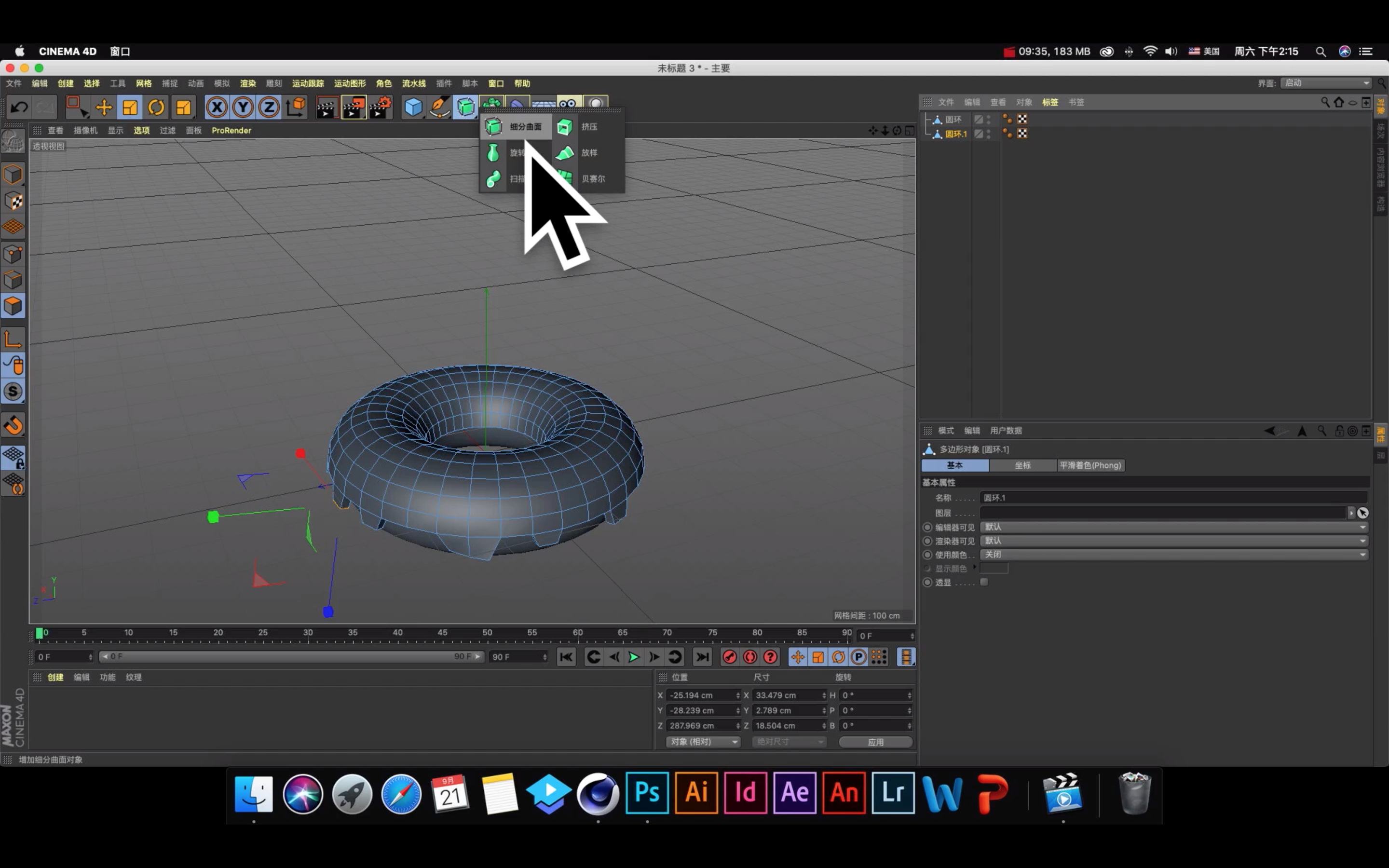Toggle 编辑器可见 animation radio dot
Screen dimensions: 1389x868
[x=927, y=527]
